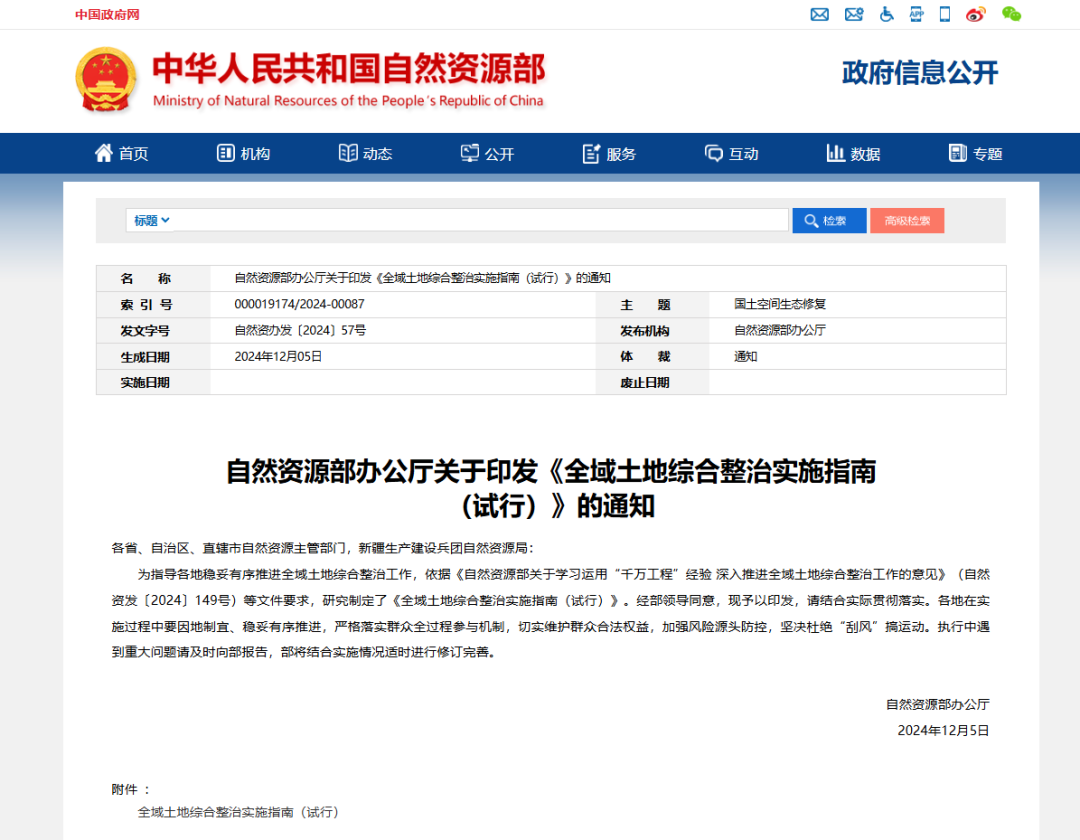Viewport: 1080px width, 840px height.
Task: Click the signature line 自然资源部办公厅
Action: pyautogui.click(x=937, y=704)
